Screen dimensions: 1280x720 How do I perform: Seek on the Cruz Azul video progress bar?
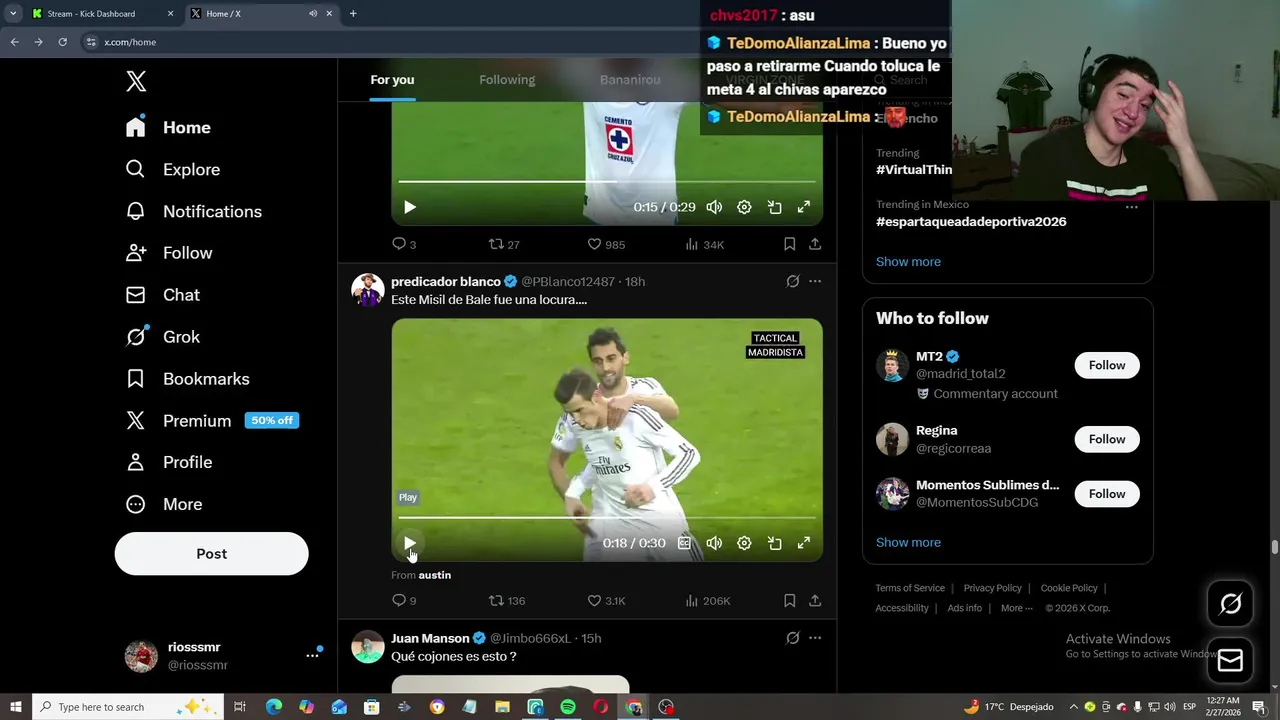pyautogui.click(x=607, y=181)
